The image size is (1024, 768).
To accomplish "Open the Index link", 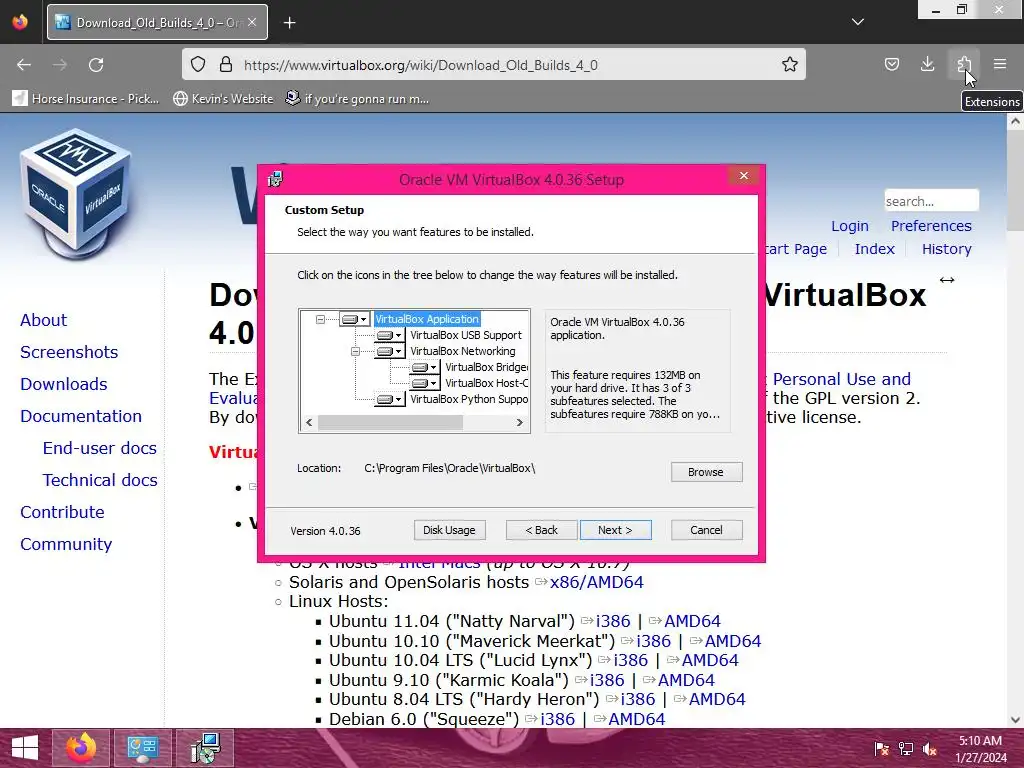I will [874, 249].
